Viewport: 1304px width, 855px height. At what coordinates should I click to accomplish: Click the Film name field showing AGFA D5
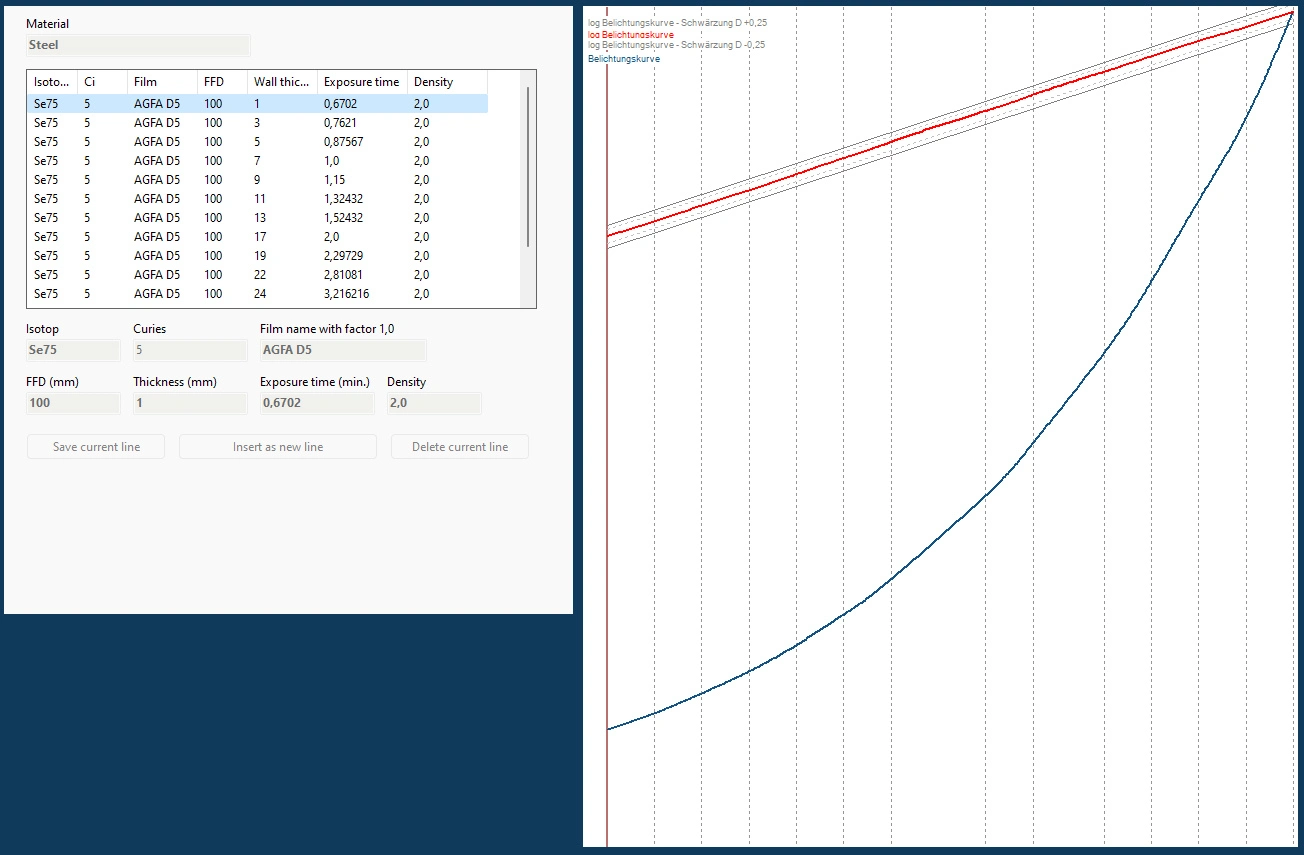[341, 350]
